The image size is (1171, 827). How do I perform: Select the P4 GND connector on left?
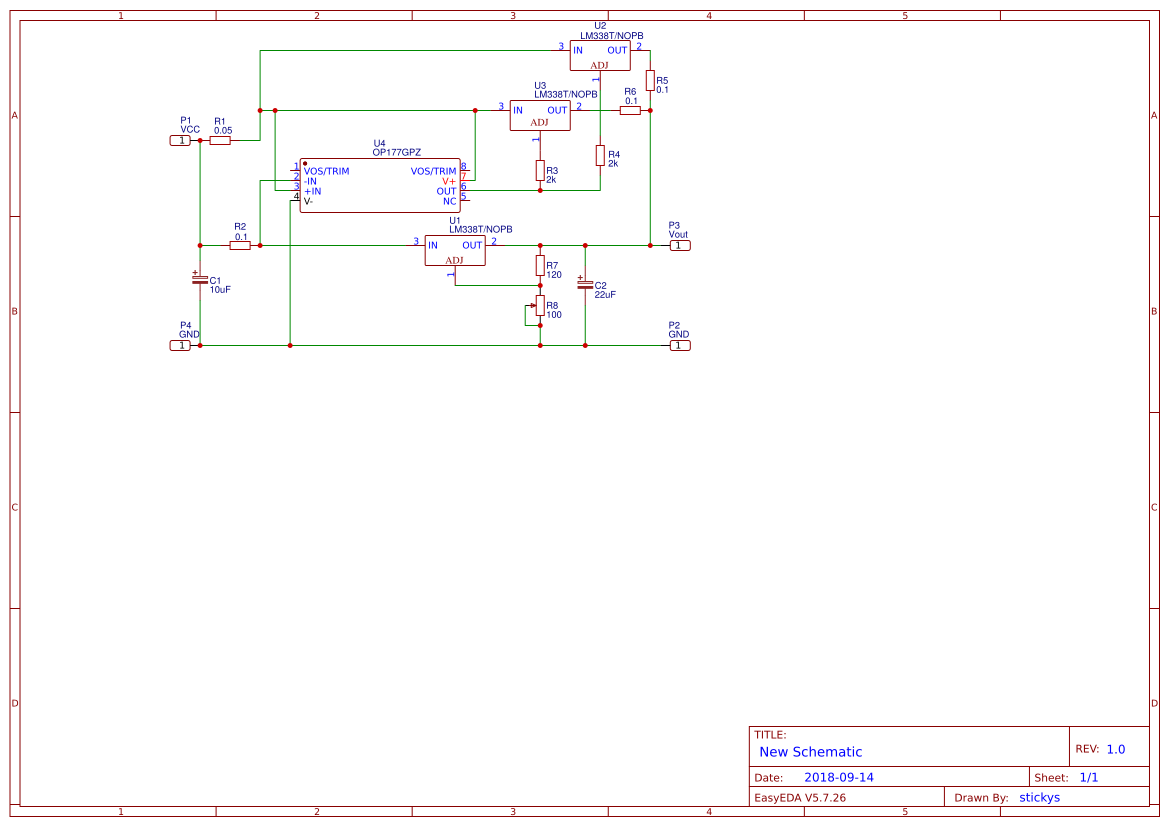coord(180,345)
